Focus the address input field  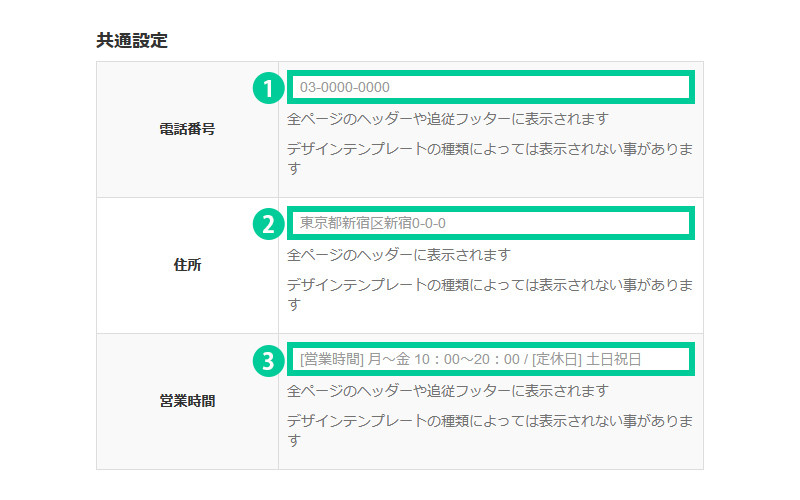coord(490,223)
